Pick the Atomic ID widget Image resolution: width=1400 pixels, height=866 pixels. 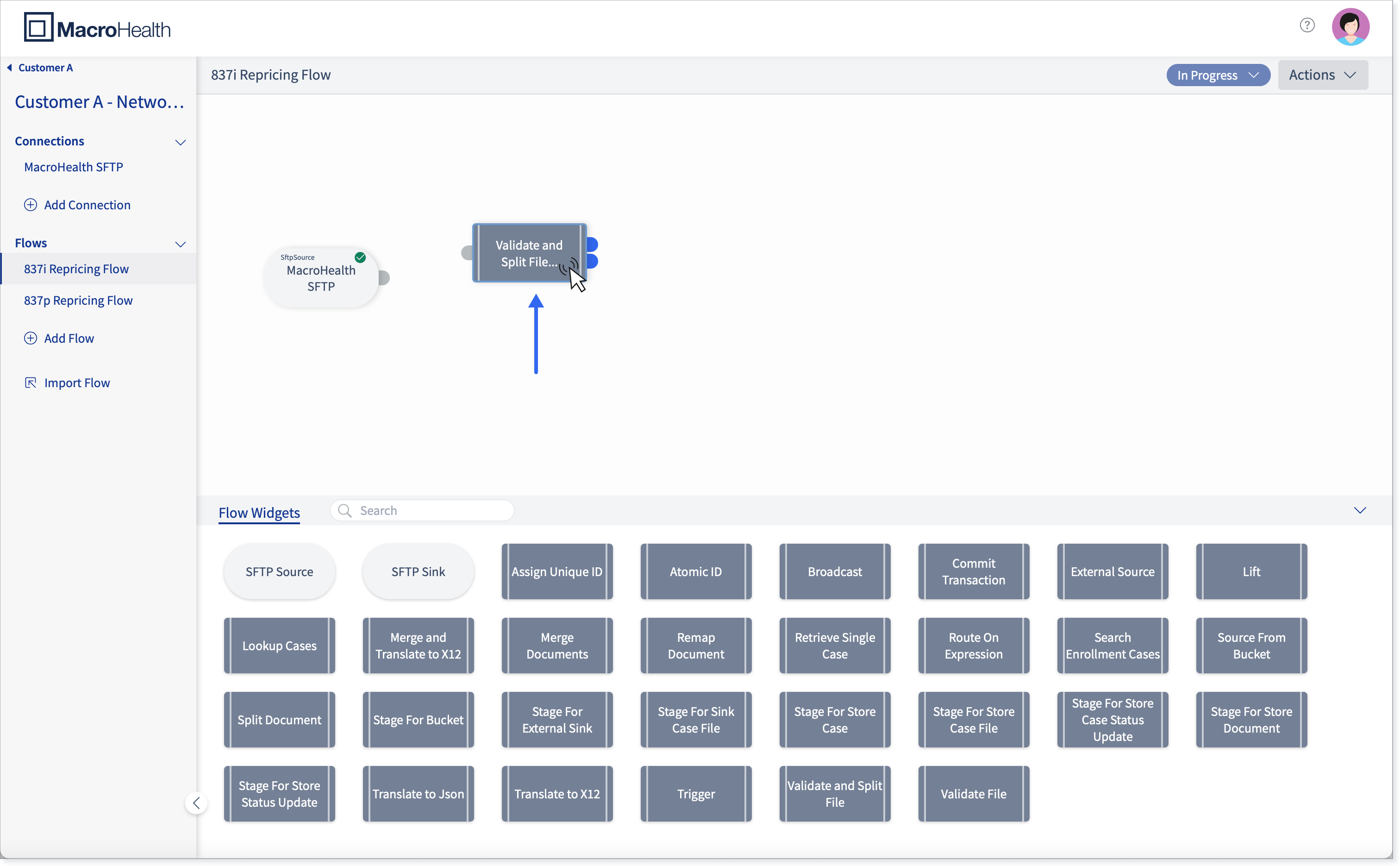pos(696,571)
